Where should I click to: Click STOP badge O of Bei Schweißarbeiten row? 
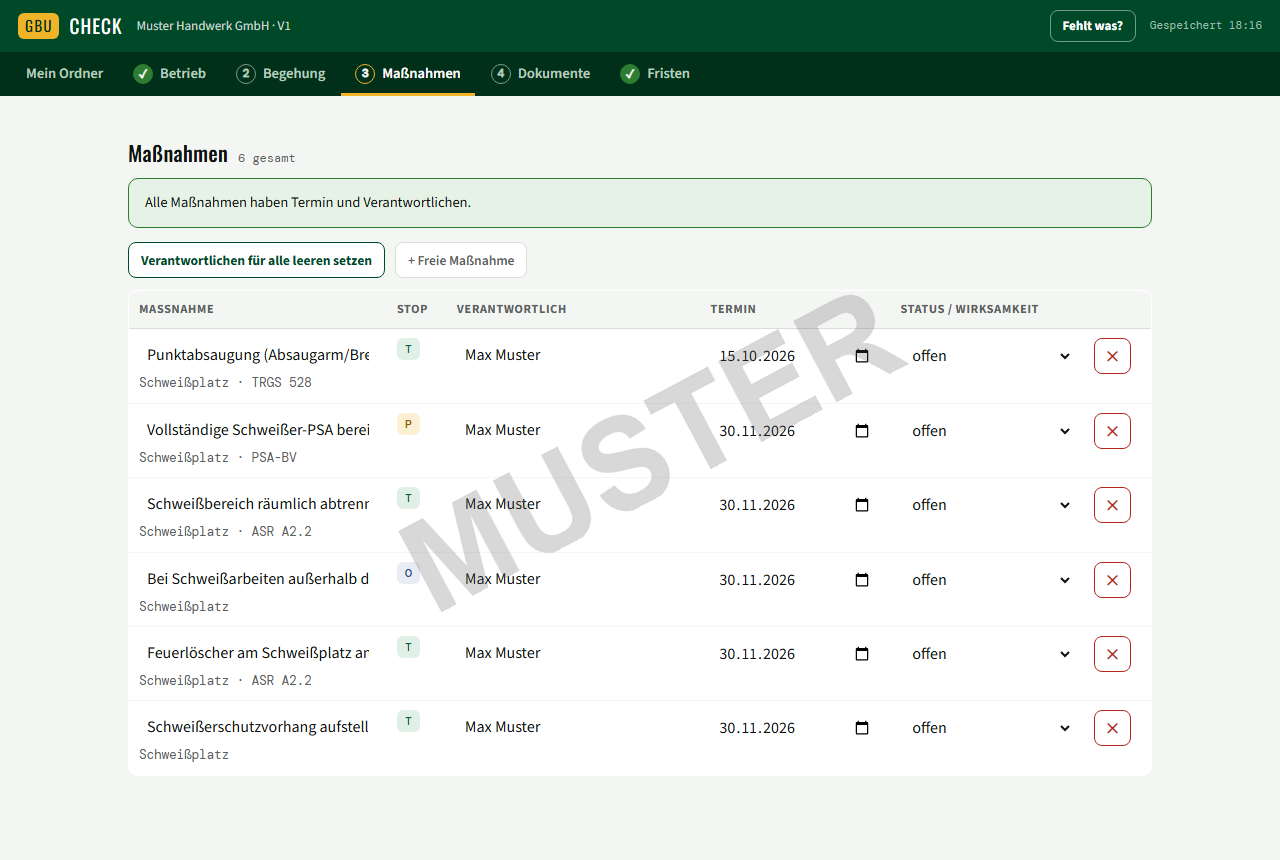tap(408, 573)
